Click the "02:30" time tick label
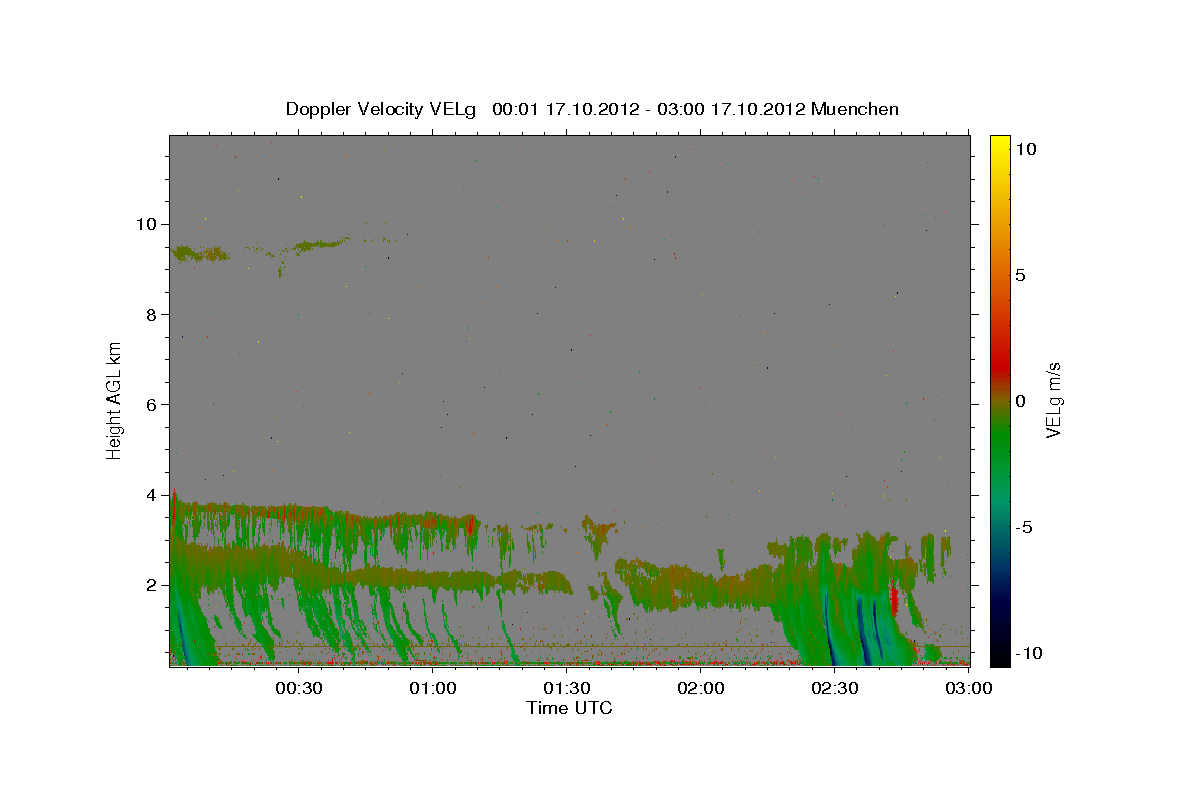This screenshot has width=1200, height=800. click(835, 688)
